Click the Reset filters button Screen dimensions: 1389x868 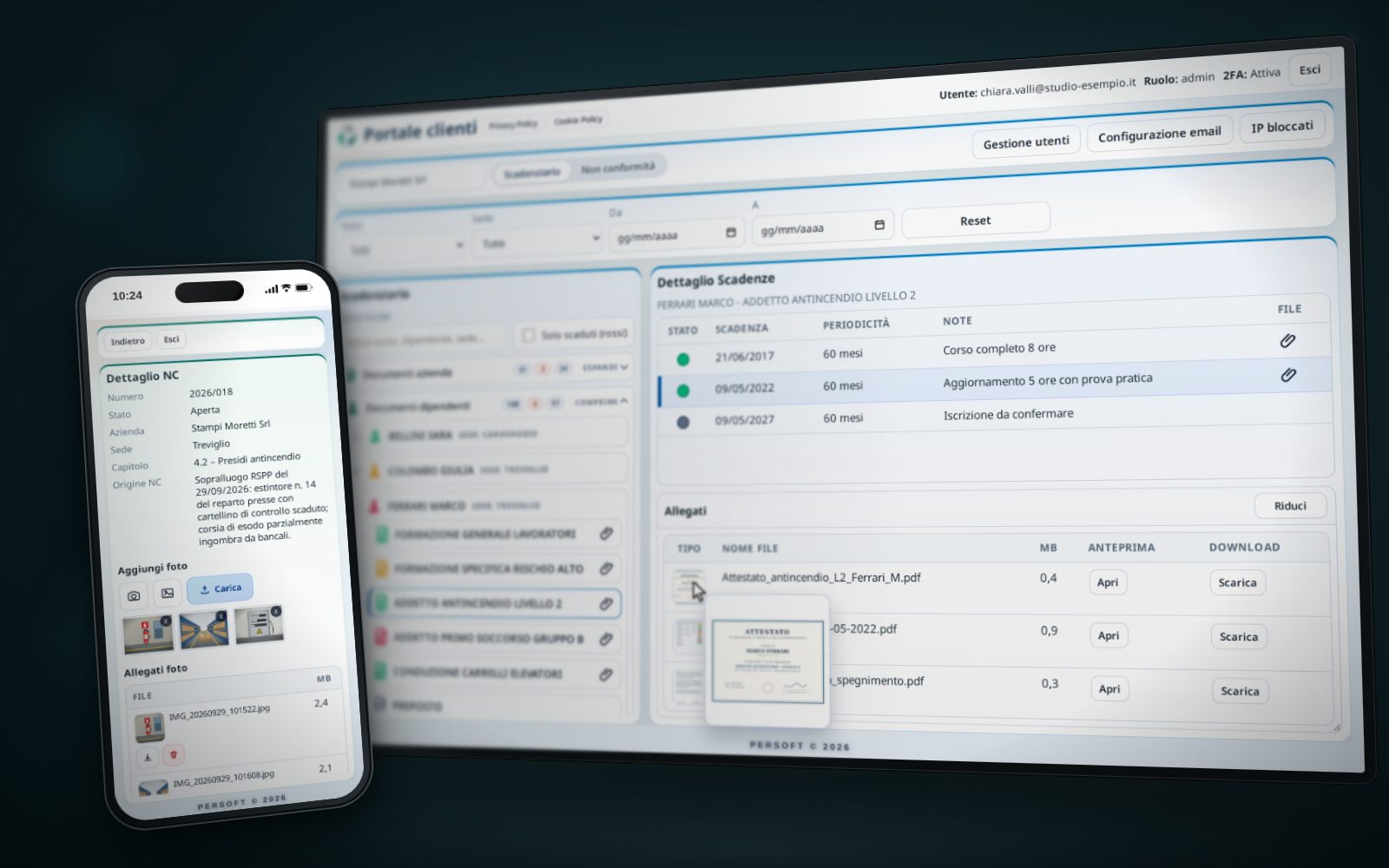pos(976,220)
